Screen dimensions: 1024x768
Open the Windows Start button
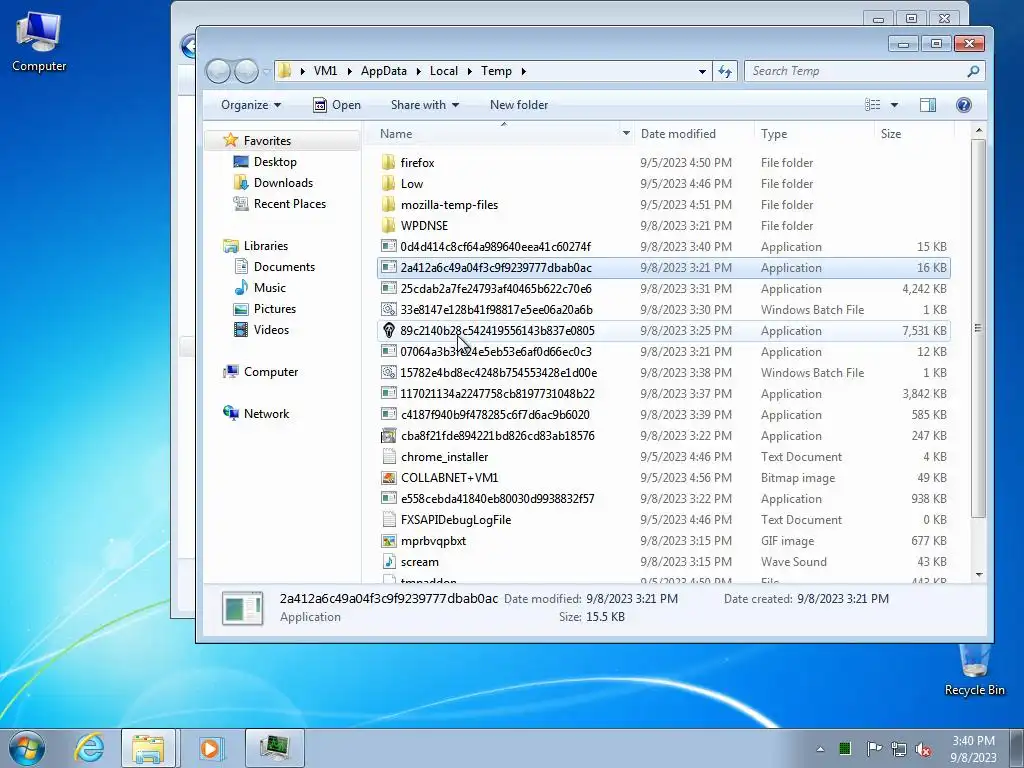click(26, 748)
